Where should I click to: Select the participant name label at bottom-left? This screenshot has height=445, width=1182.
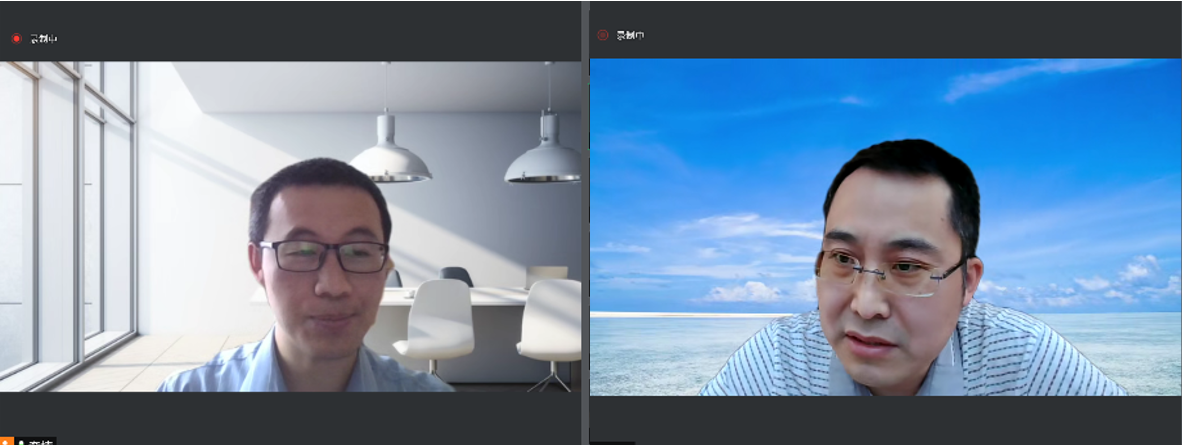coord(40,440)
